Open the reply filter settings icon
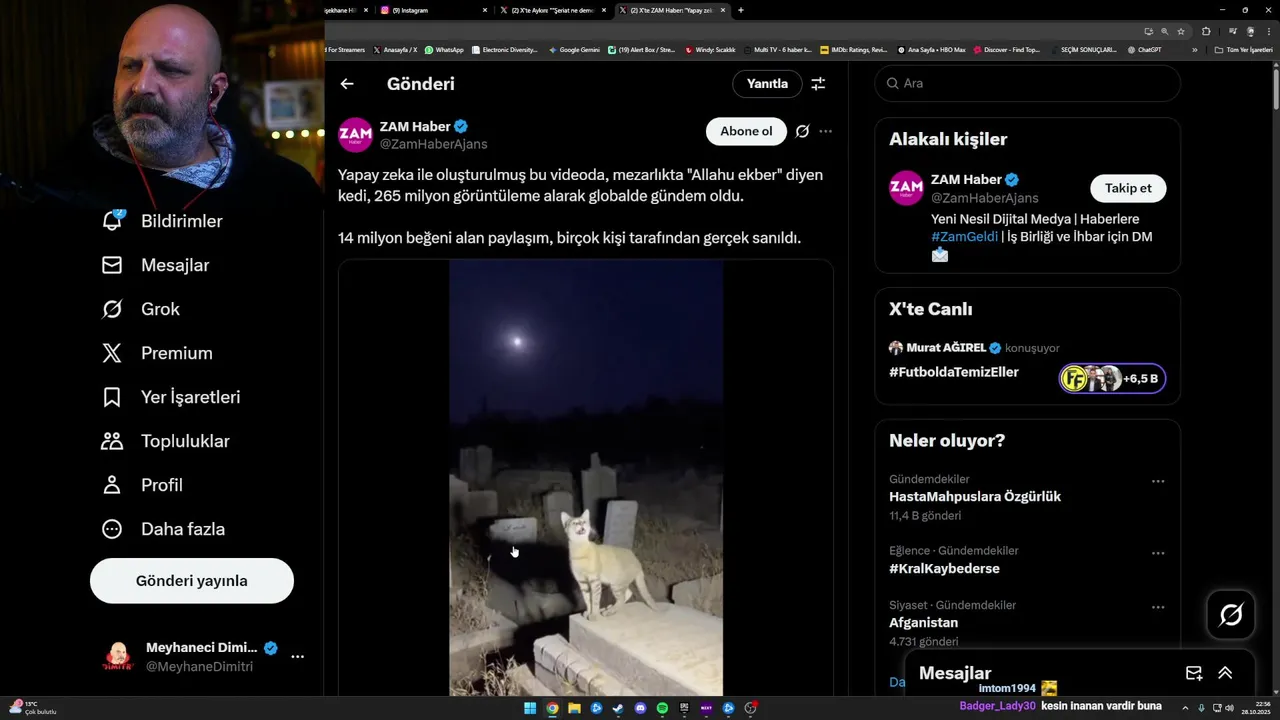The height and width of the screenshot is (720, 1280). click(x=818, y=84)
